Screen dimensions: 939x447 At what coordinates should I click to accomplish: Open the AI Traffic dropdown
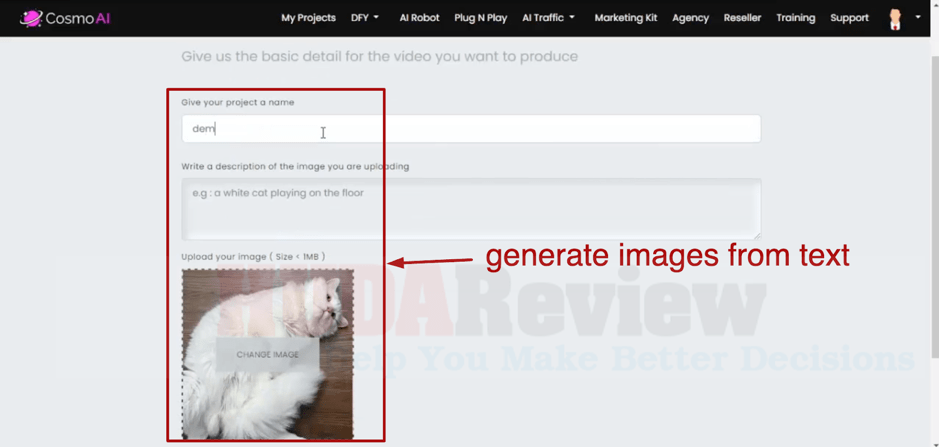pos(548,18)
